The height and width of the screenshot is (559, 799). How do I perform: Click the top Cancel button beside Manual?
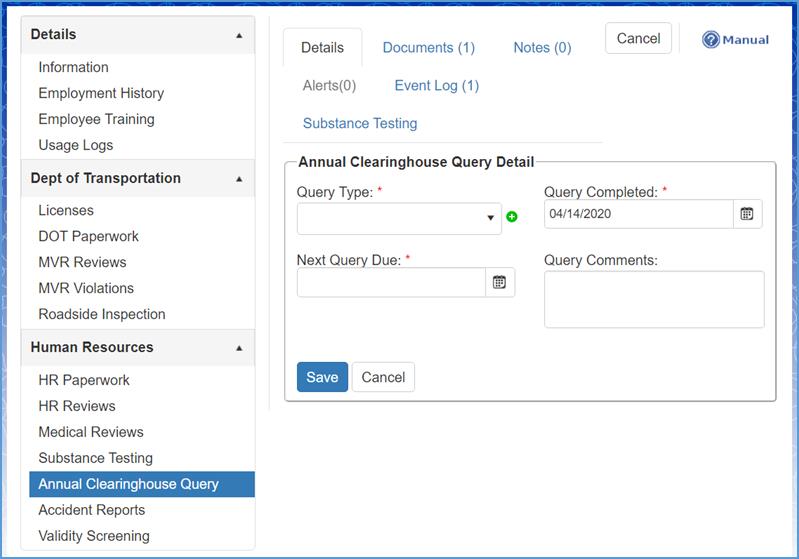638,39
